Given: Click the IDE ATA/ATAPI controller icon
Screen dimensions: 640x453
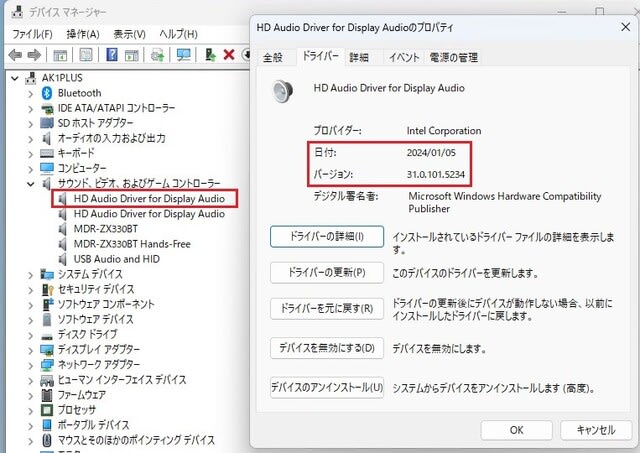Looking at the screenshot, I should 47,109.
